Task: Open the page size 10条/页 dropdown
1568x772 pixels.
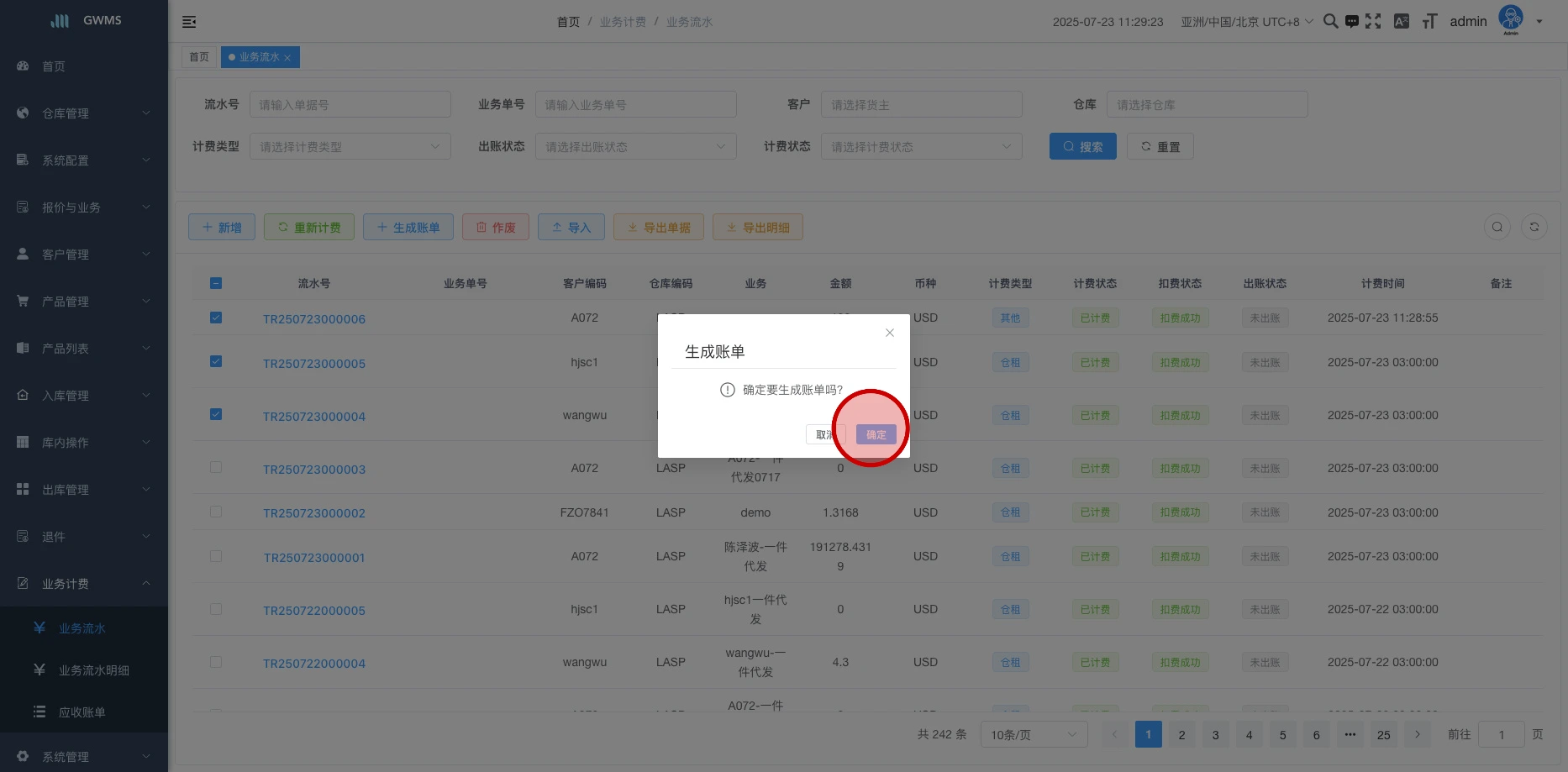Action: (1033, 735)
